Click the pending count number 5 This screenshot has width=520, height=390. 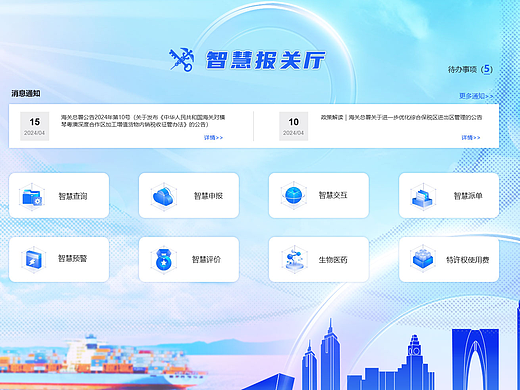pyautogui.click(x=487, y=69)
